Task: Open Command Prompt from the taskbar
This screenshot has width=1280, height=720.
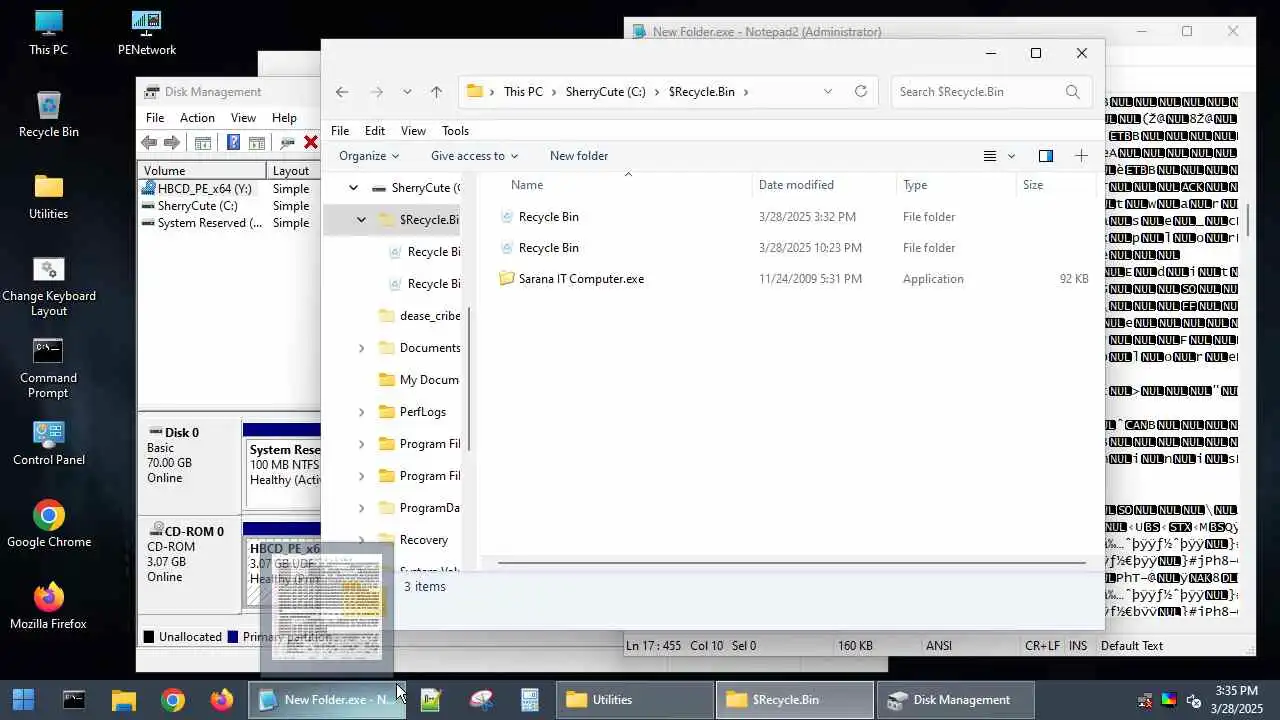Action: point(74,700)
